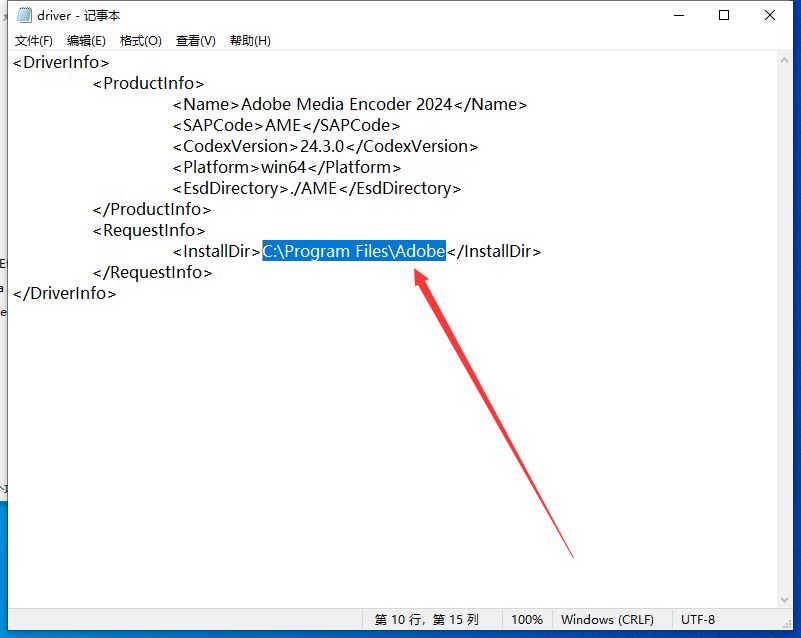Maximize the driver Notepad window
Image resolution: width=801 pixels, height=638 pixels.
(x=724, y=15)
